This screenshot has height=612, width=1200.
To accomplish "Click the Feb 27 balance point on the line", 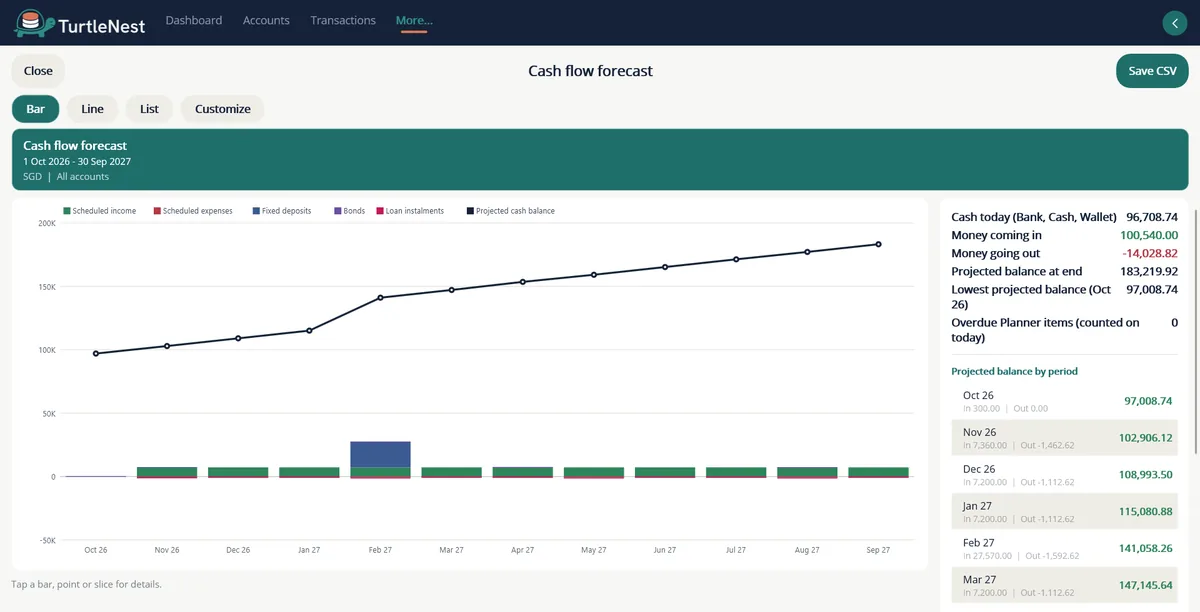I will point(380,297).
